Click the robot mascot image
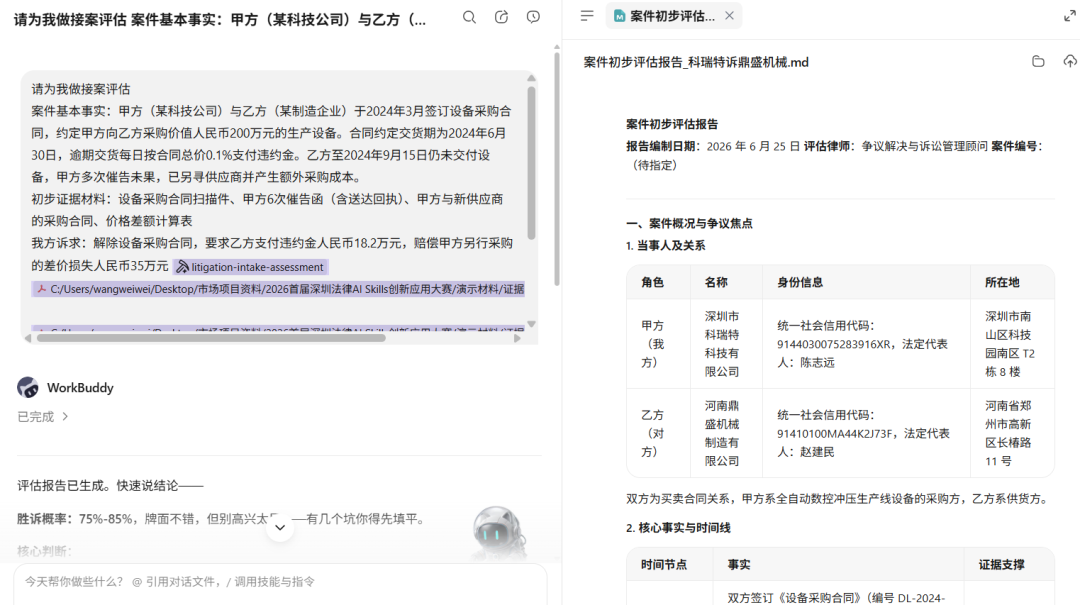 pos(498,532)
